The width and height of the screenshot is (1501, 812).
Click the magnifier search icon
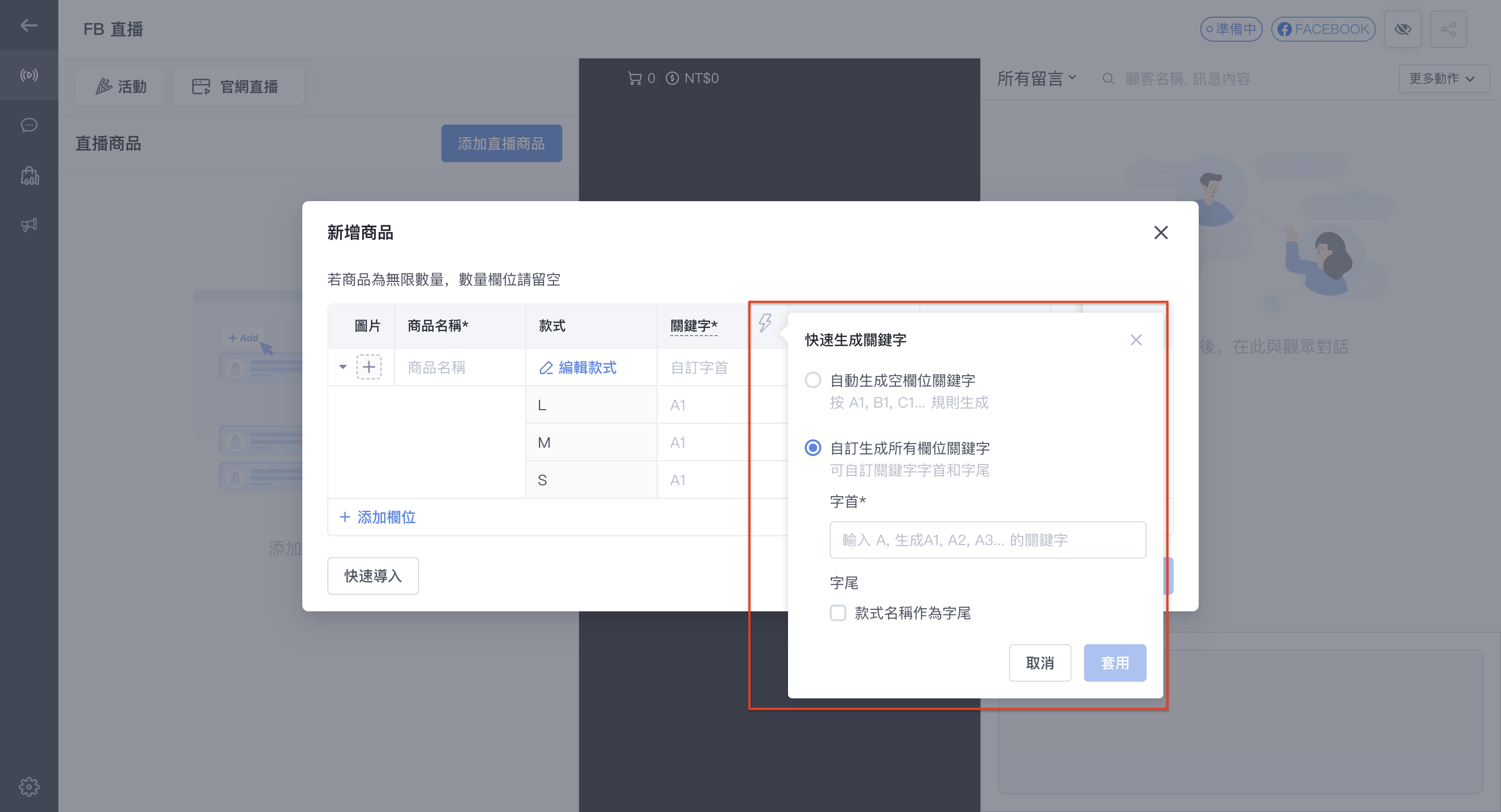(x=1108, y=79)
